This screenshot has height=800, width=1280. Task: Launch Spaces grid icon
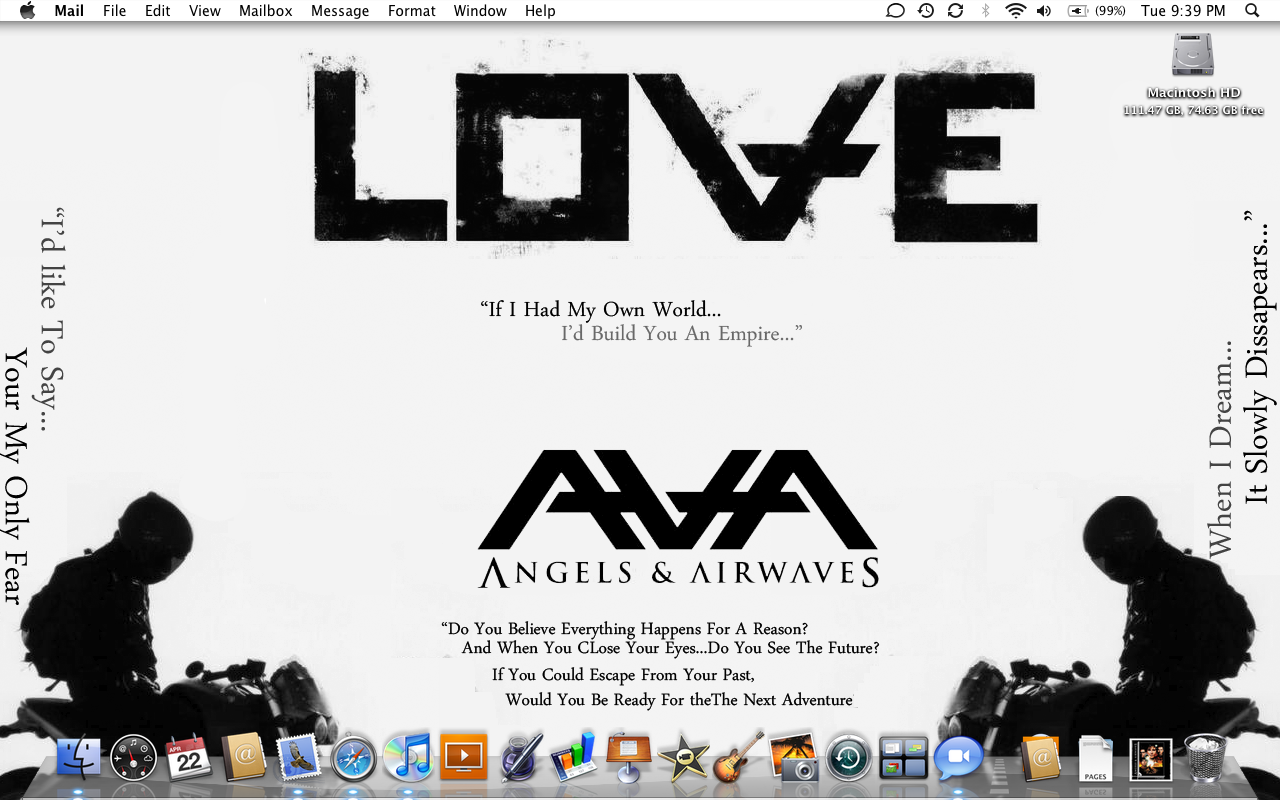click(903, 758)
